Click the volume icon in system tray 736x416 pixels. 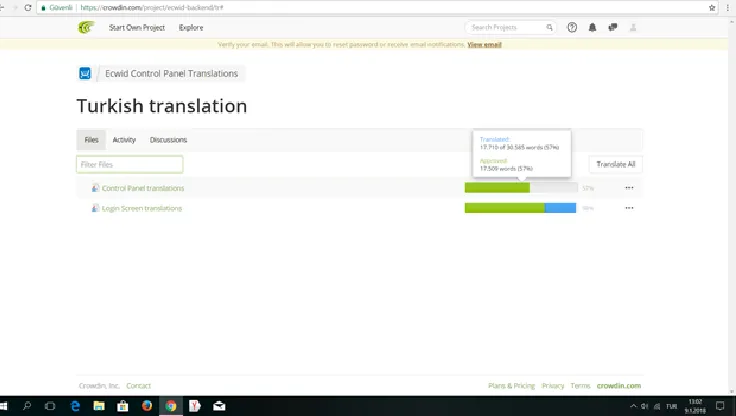[x=644, y=406]
